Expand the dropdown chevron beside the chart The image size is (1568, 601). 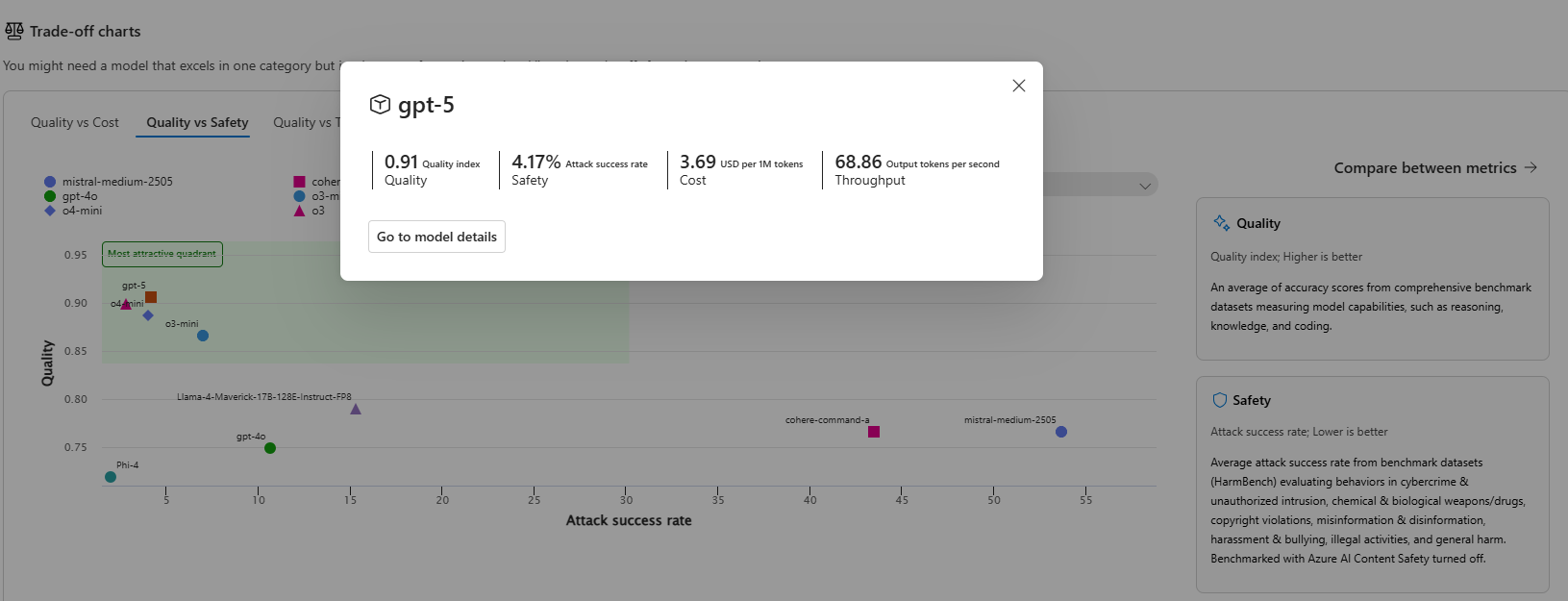tap(1145, 186)
